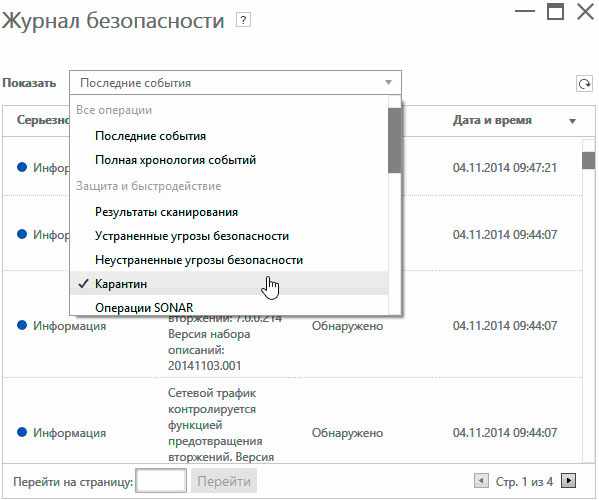
Task: Click the dropdown list scrollbar thumb
Action: point(394,140)
